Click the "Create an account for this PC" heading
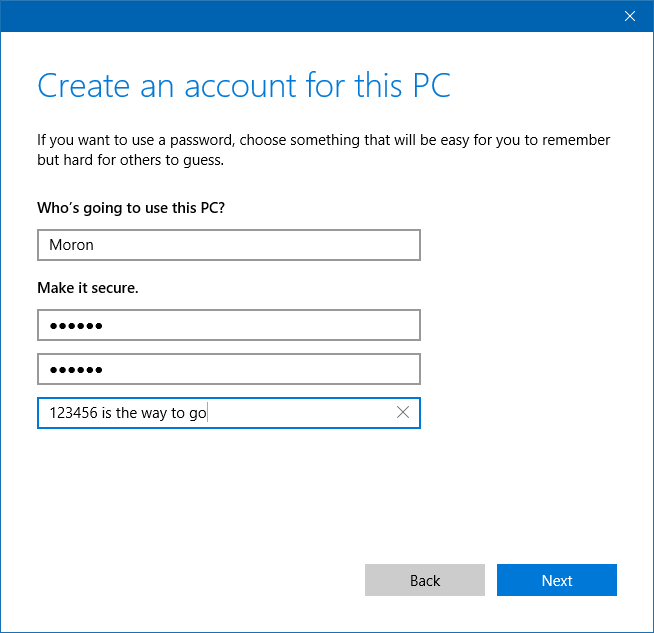This screenshot has height=633, width=654. pos(244,86)
